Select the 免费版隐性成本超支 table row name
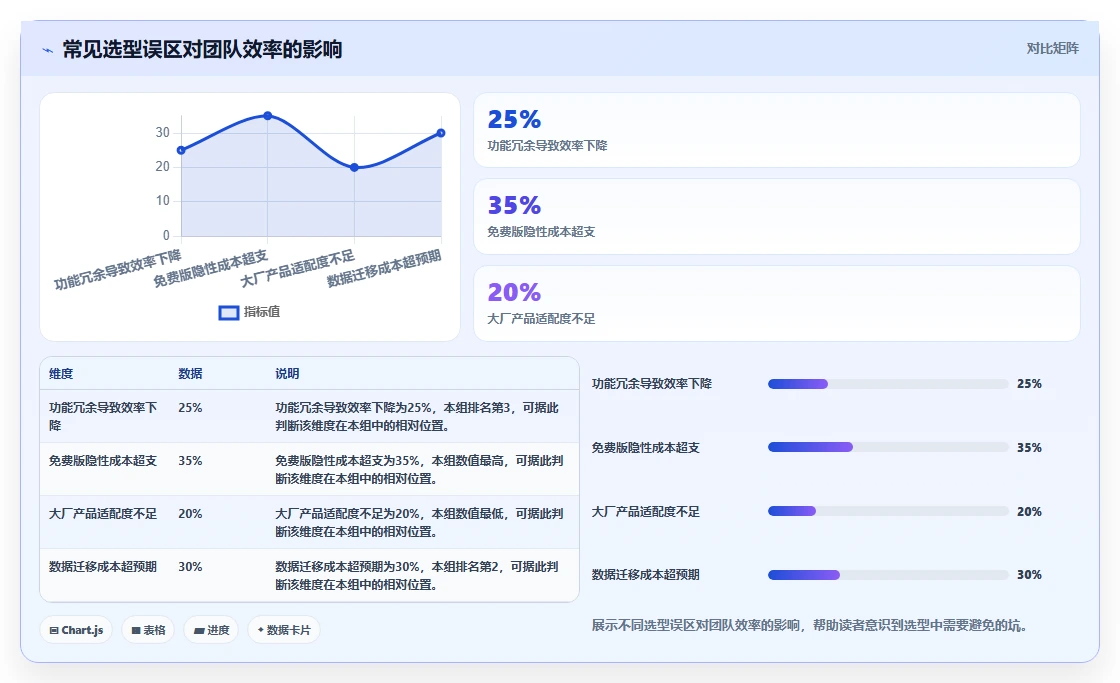The width and height of the screenshot is (1120, 683). coord(103,461)
